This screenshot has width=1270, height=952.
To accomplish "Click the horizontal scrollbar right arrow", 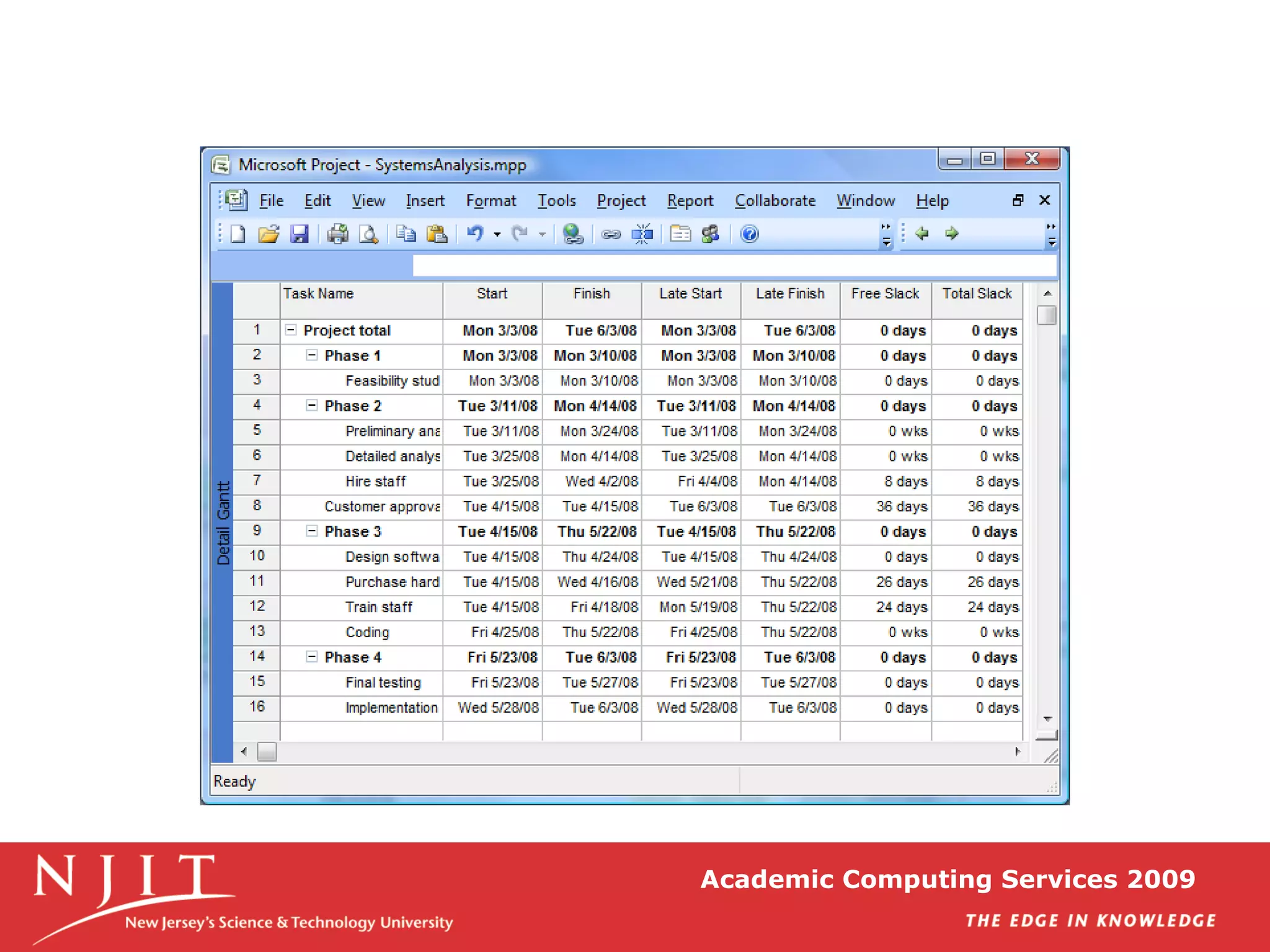I will pos(1017,751).
